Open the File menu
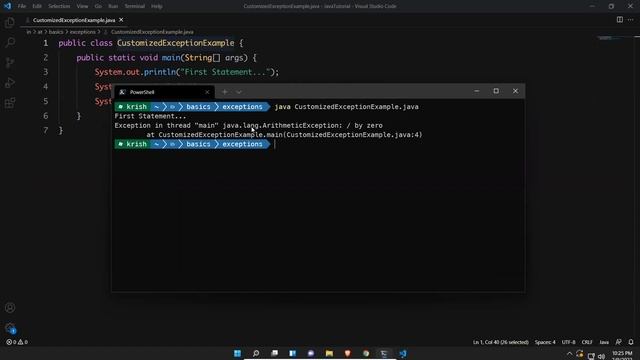The image size is (640, 360). 22,6
